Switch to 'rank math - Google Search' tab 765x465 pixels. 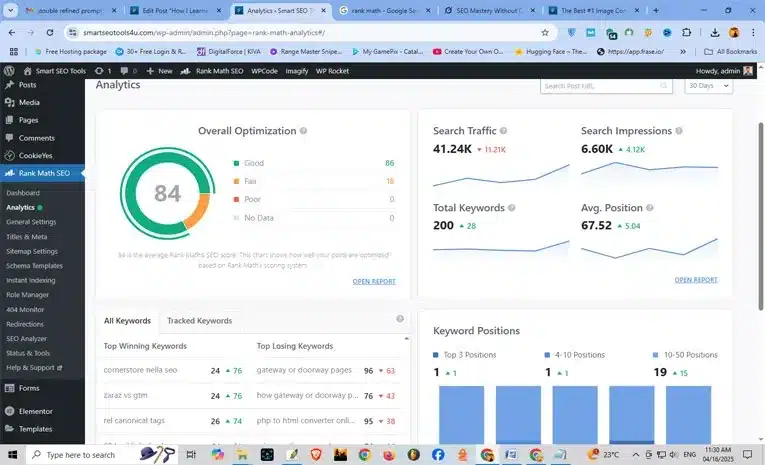click(385, 10)
